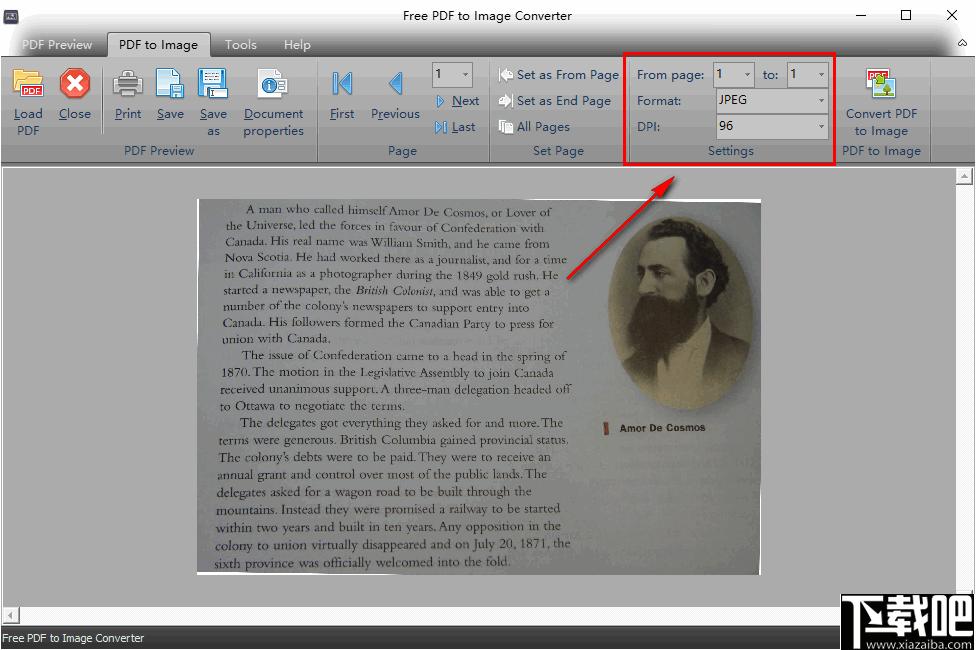Select All Pages
The image size is (976, 650).
tap(534, 127)
